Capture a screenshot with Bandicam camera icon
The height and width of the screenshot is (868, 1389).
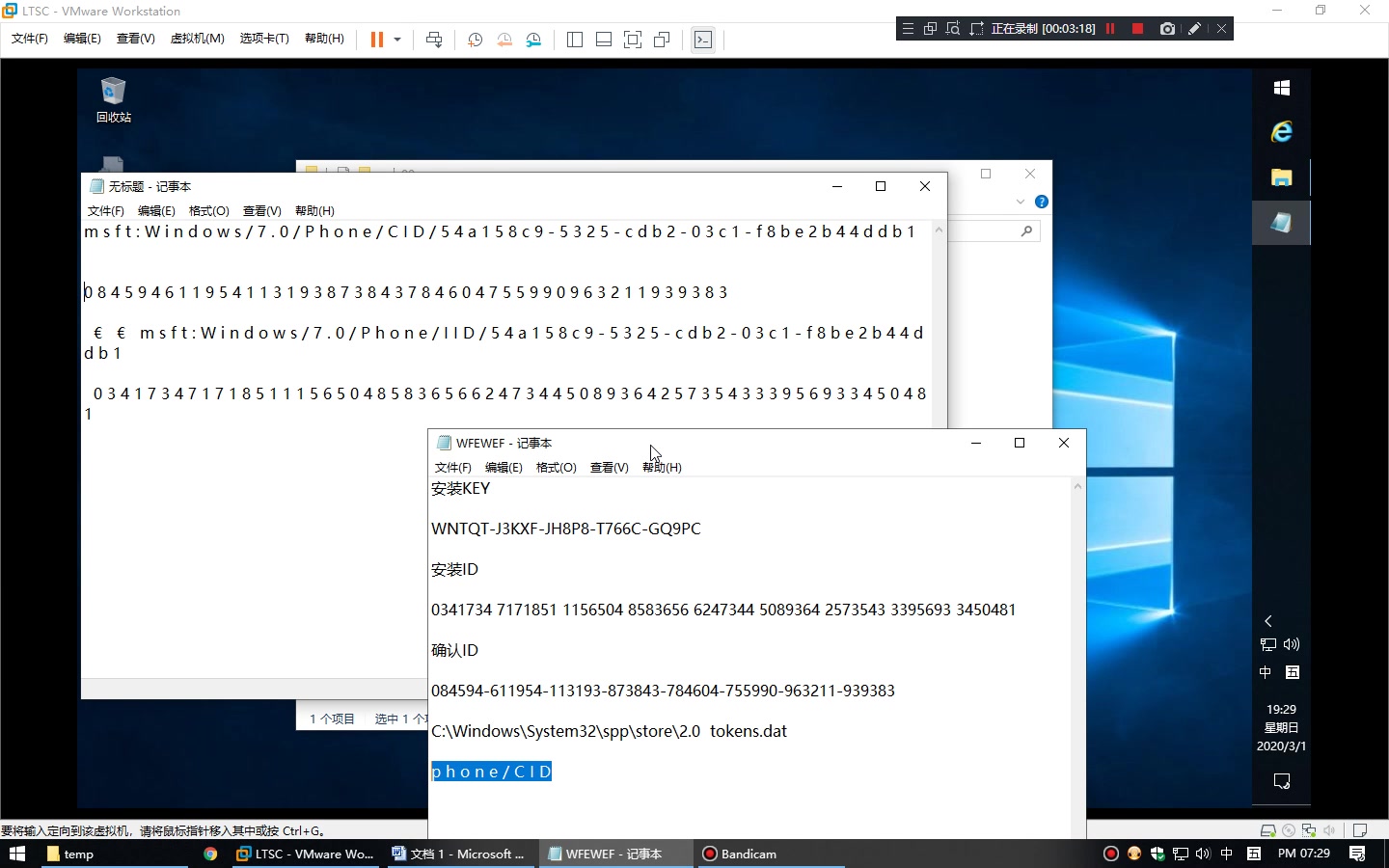[1167, 28]
